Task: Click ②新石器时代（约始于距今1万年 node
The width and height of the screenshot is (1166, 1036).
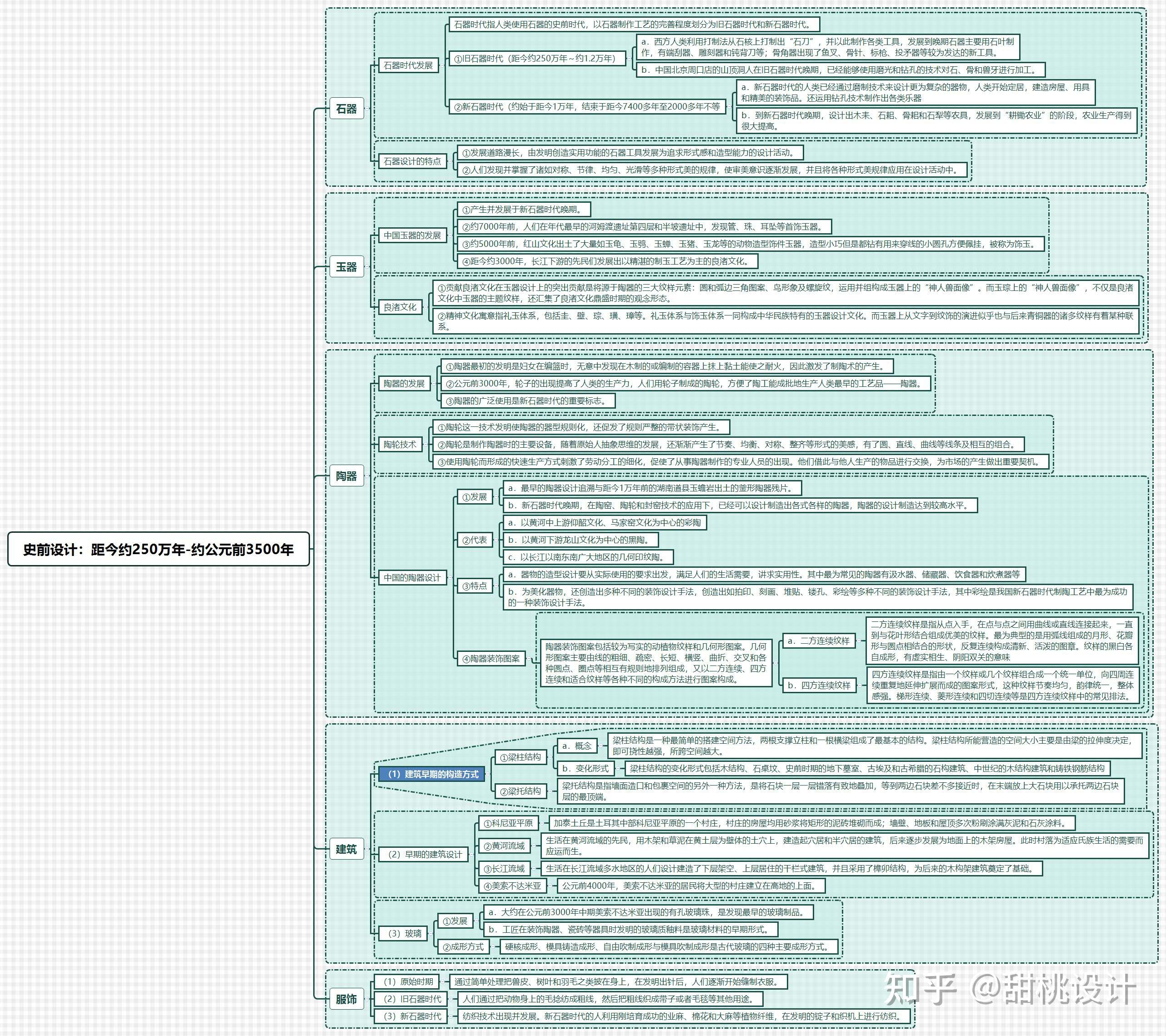Action: click(587, 107)
